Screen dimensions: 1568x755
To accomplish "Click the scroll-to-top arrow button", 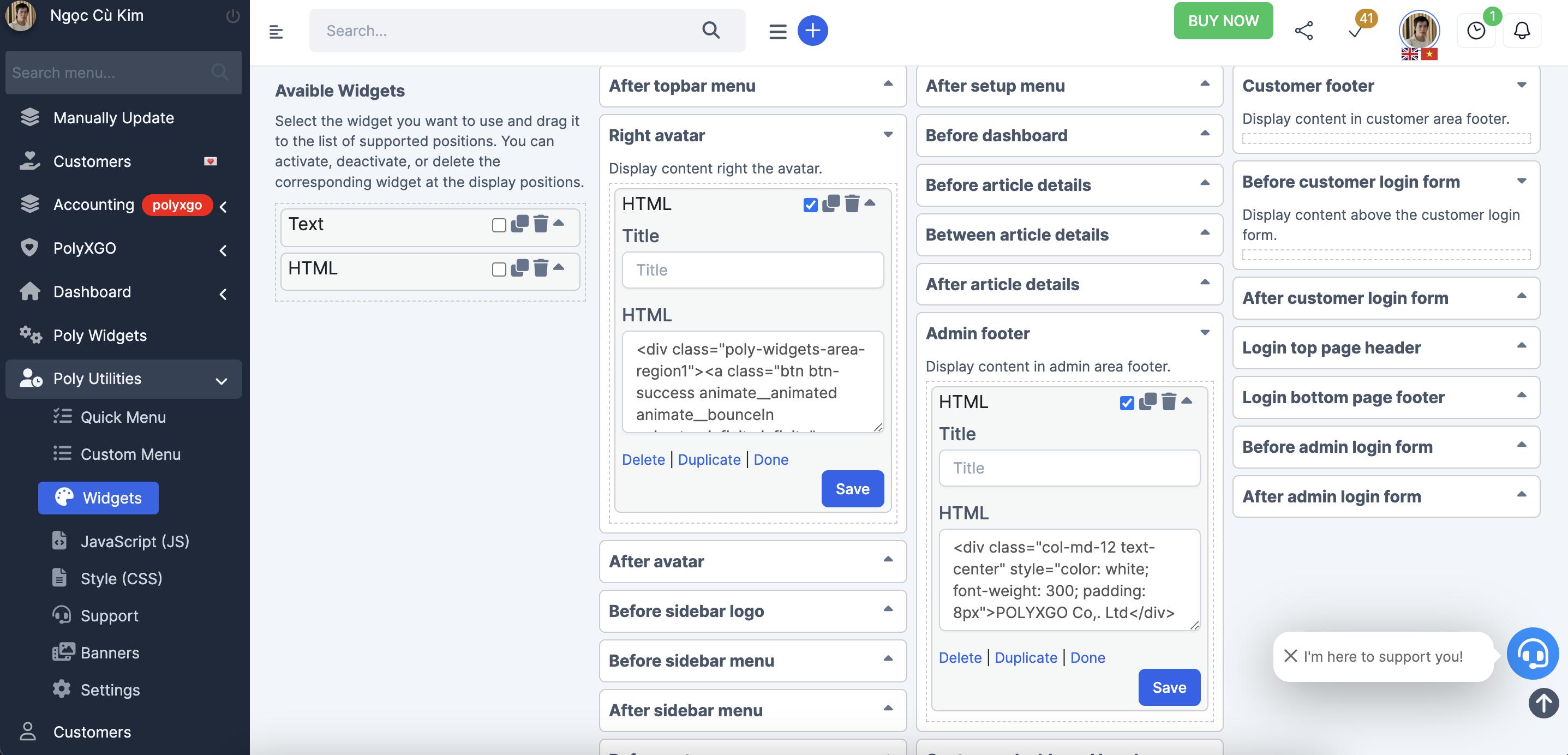I will click(1543, 703).
